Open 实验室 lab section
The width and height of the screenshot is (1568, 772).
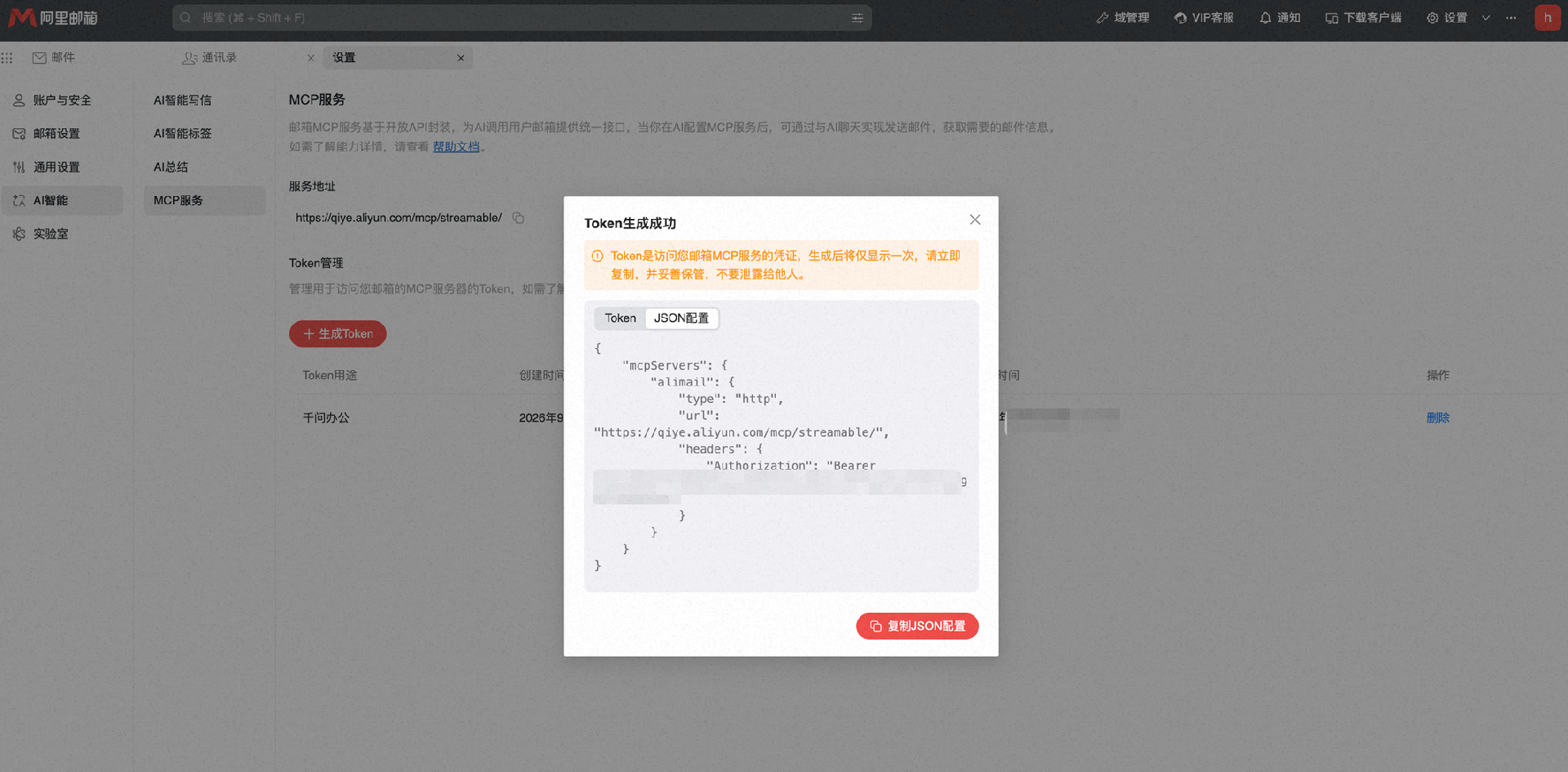tap(62, 234)
